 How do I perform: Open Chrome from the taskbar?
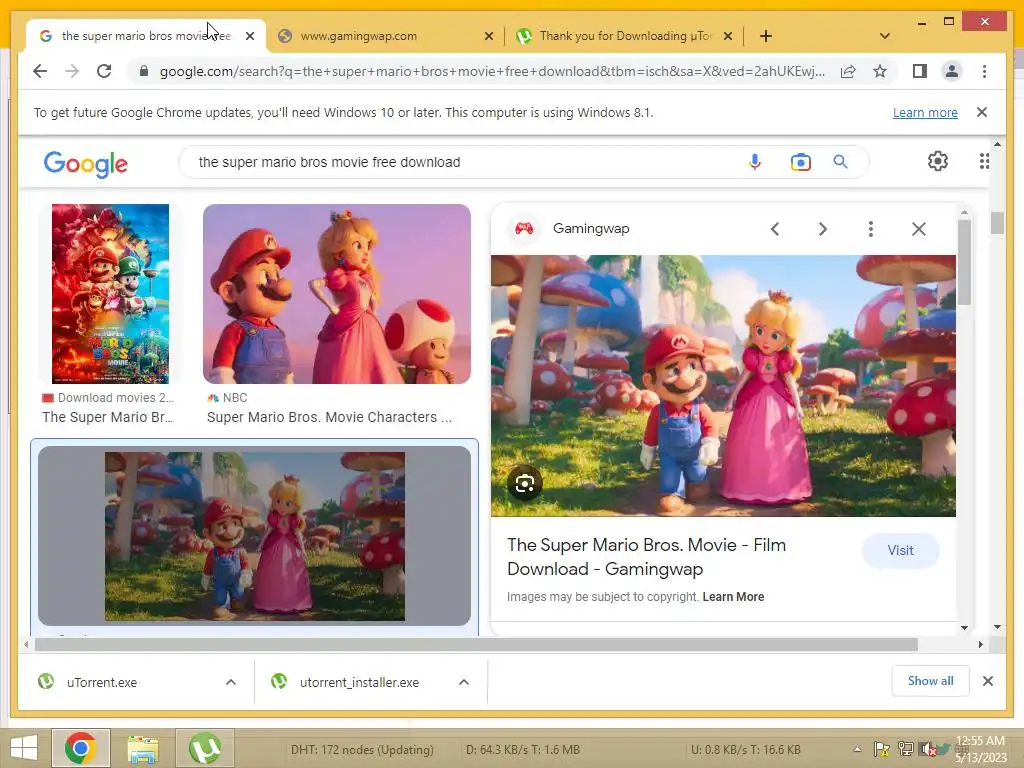click(x=81, y=748)
